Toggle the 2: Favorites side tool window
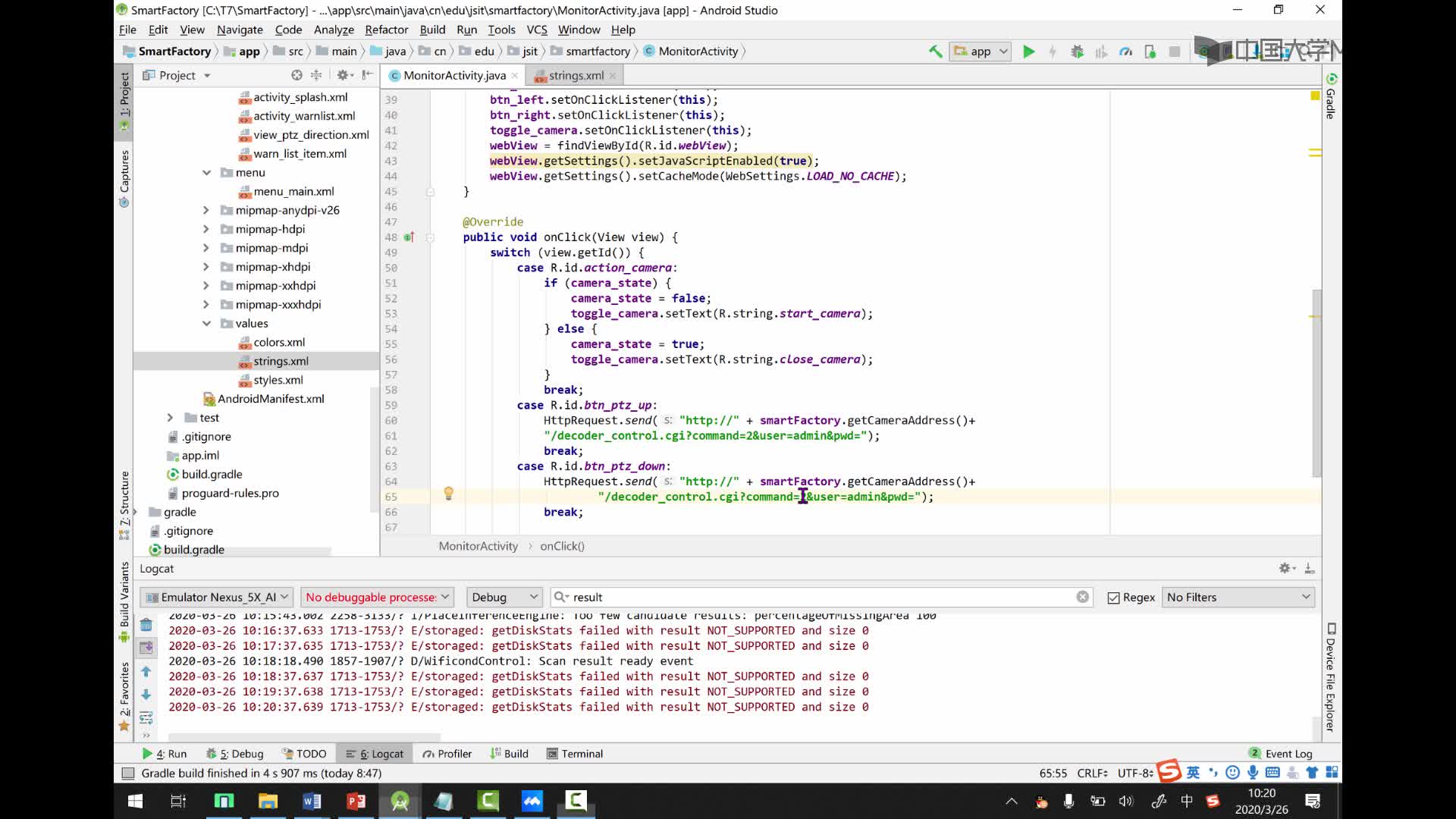Screen dimensions: 1456x819 (124, 697)
